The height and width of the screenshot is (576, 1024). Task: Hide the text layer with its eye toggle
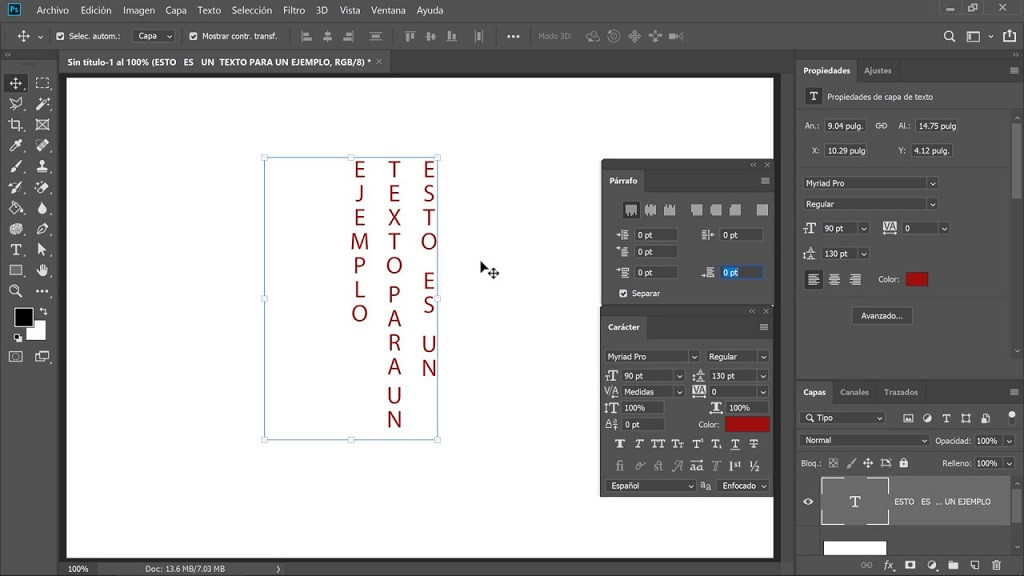coord(808,501)
